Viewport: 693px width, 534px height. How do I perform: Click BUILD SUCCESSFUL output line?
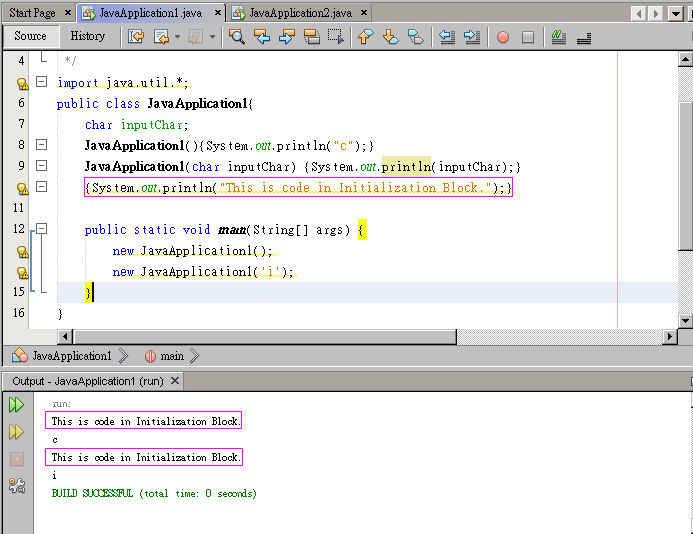(x=154, y=493)
